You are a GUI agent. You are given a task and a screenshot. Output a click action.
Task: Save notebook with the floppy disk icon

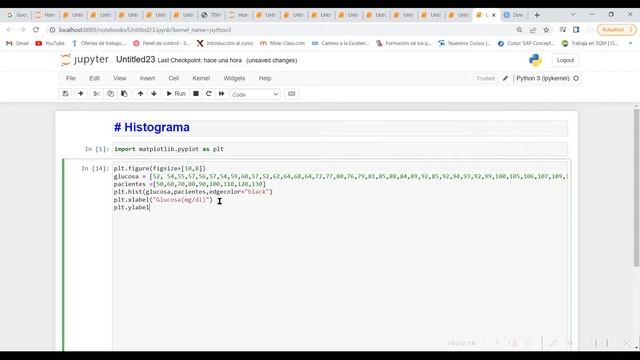pyautogui.click(x=65, y=94)
